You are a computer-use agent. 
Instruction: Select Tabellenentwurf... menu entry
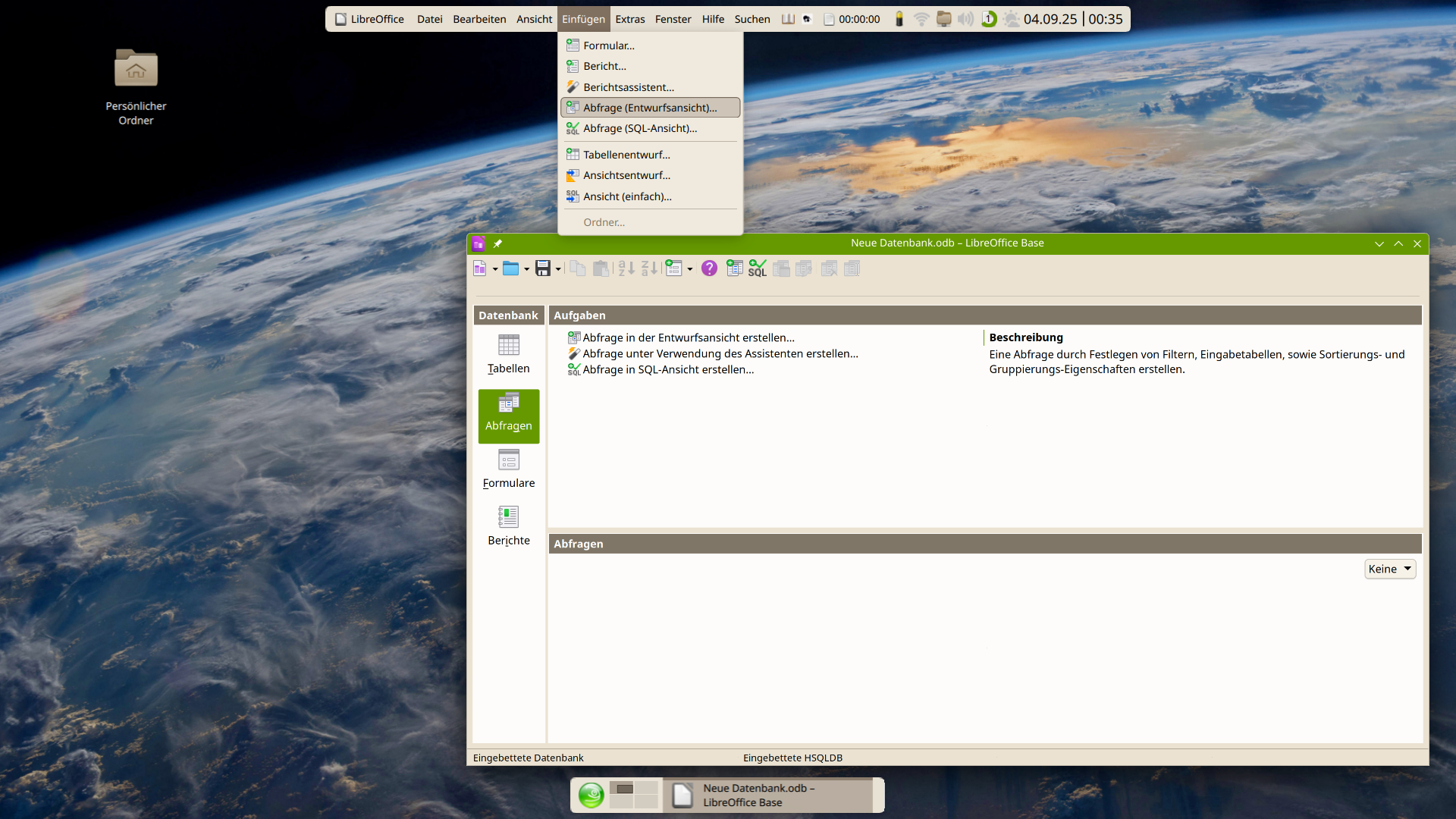626,155
